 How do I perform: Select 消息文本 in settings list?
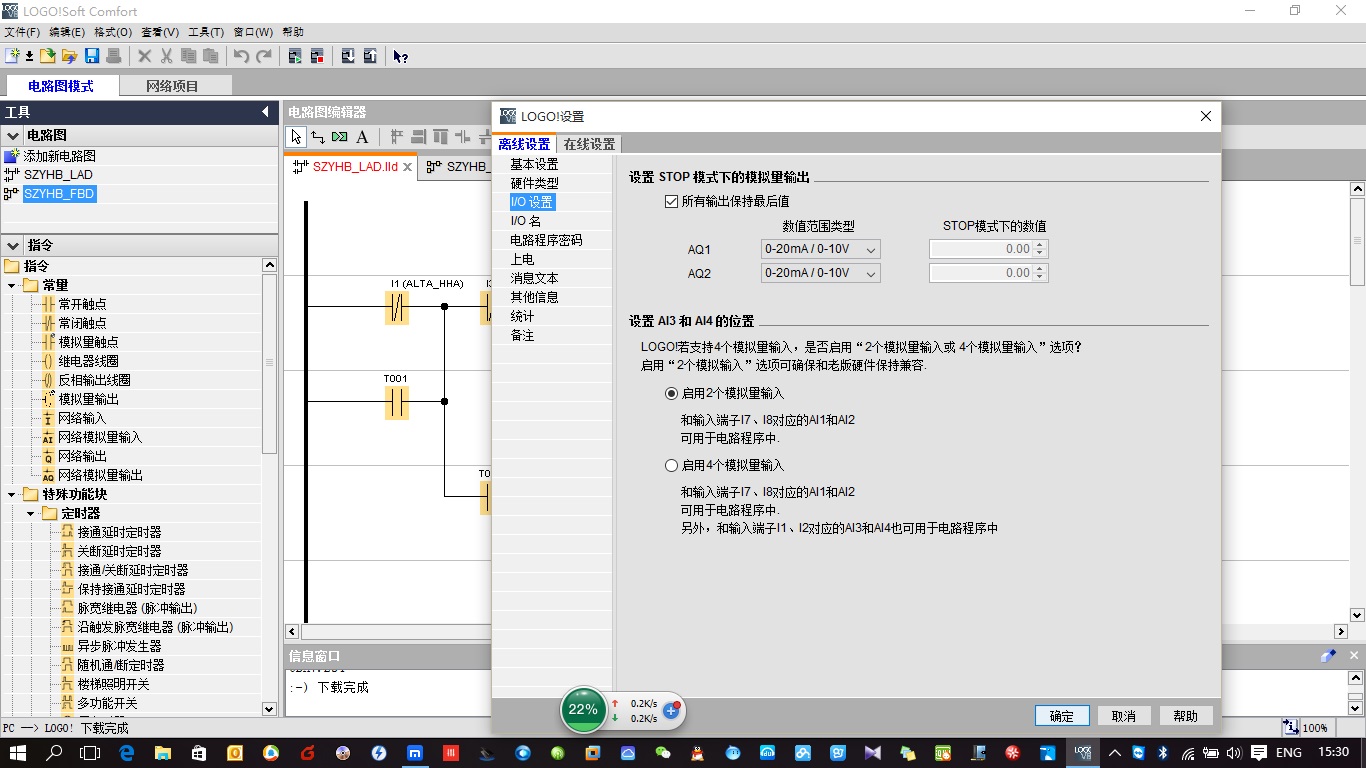(534, 278)
